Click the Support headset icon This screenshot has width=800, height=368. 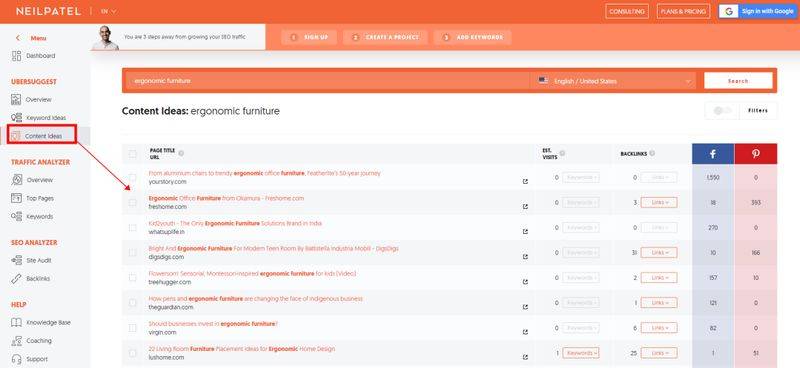16,359
